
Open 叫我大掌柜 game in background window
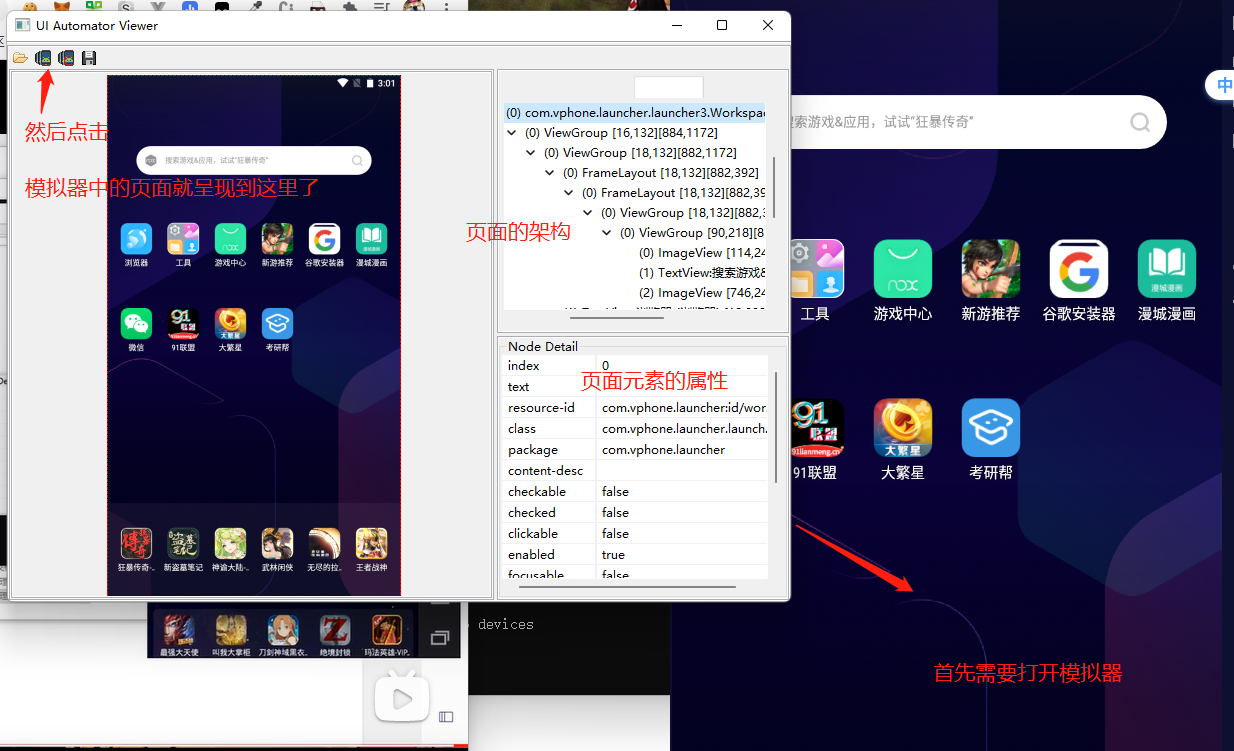232,631
